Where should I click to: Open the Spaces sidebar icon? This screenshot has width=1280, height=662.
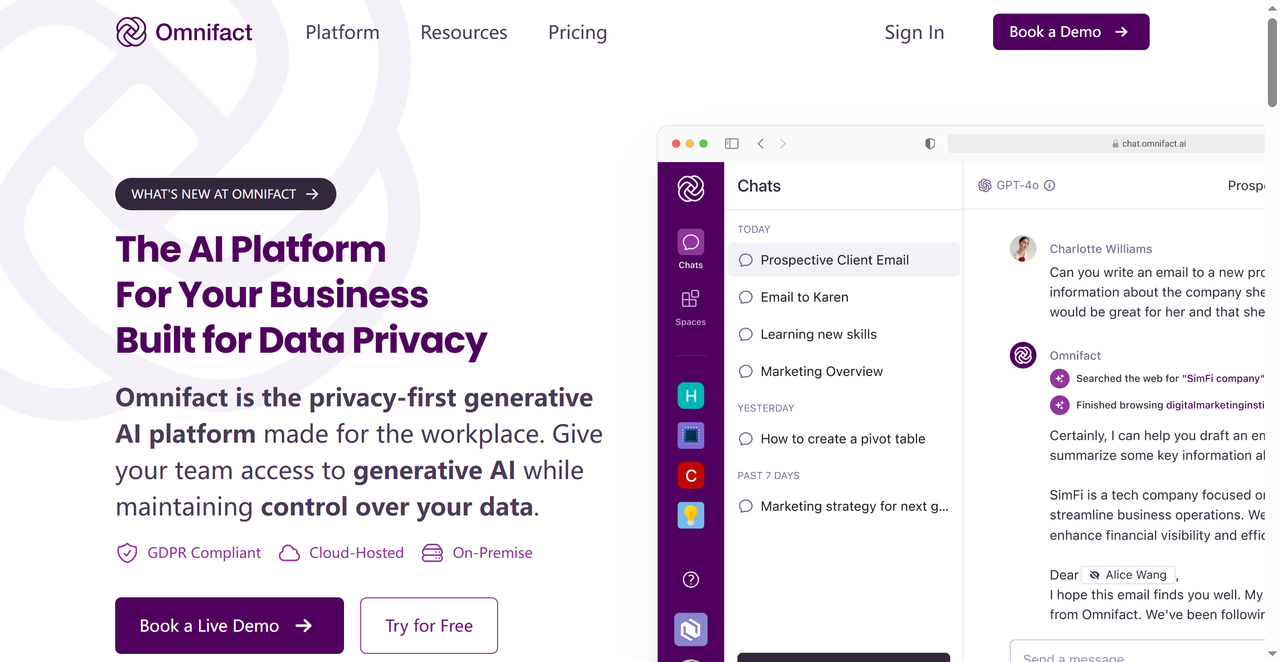[x=690, y=307]
